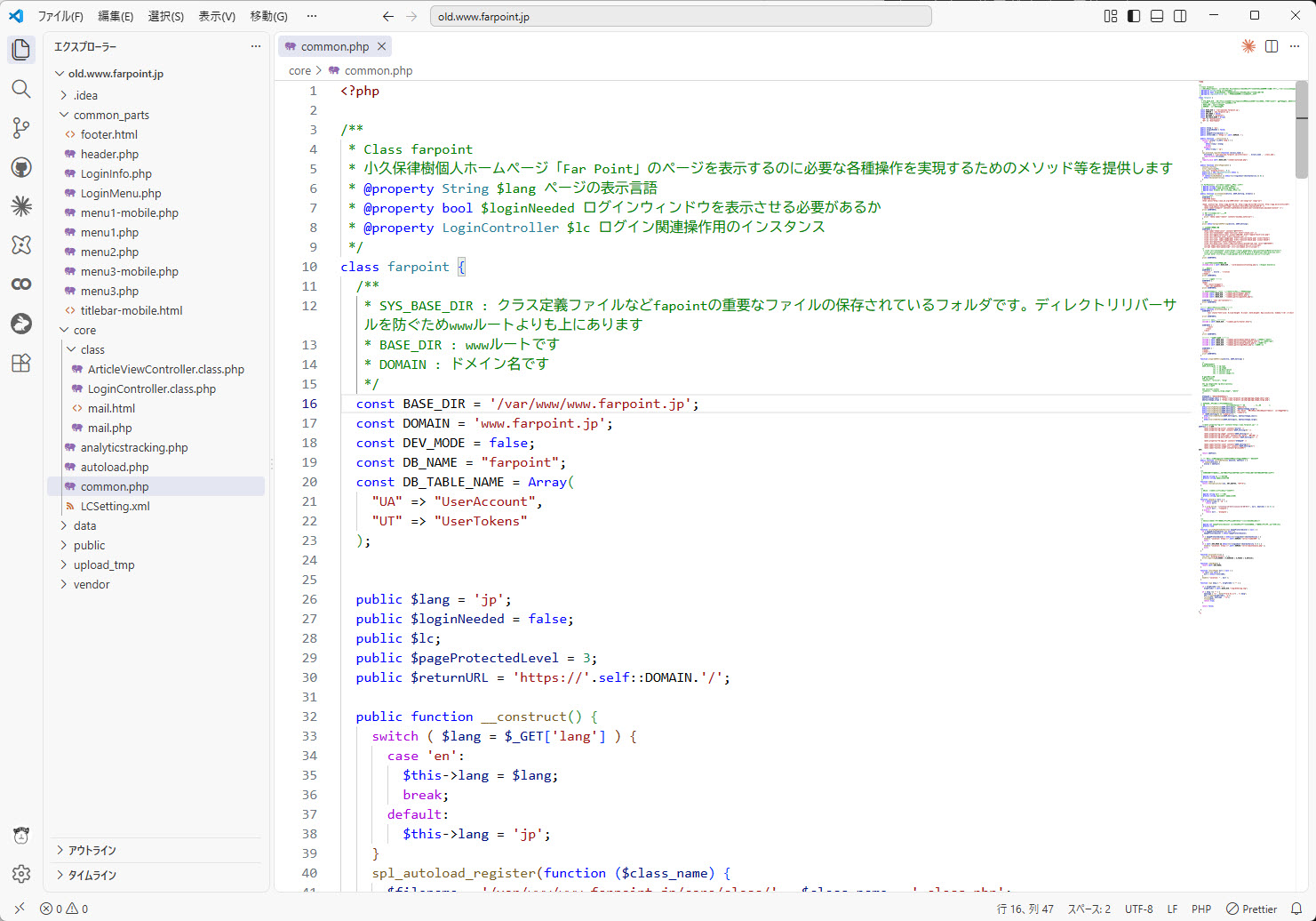Close the common.php editor tab
The image size is (1316, 921).
382,46
